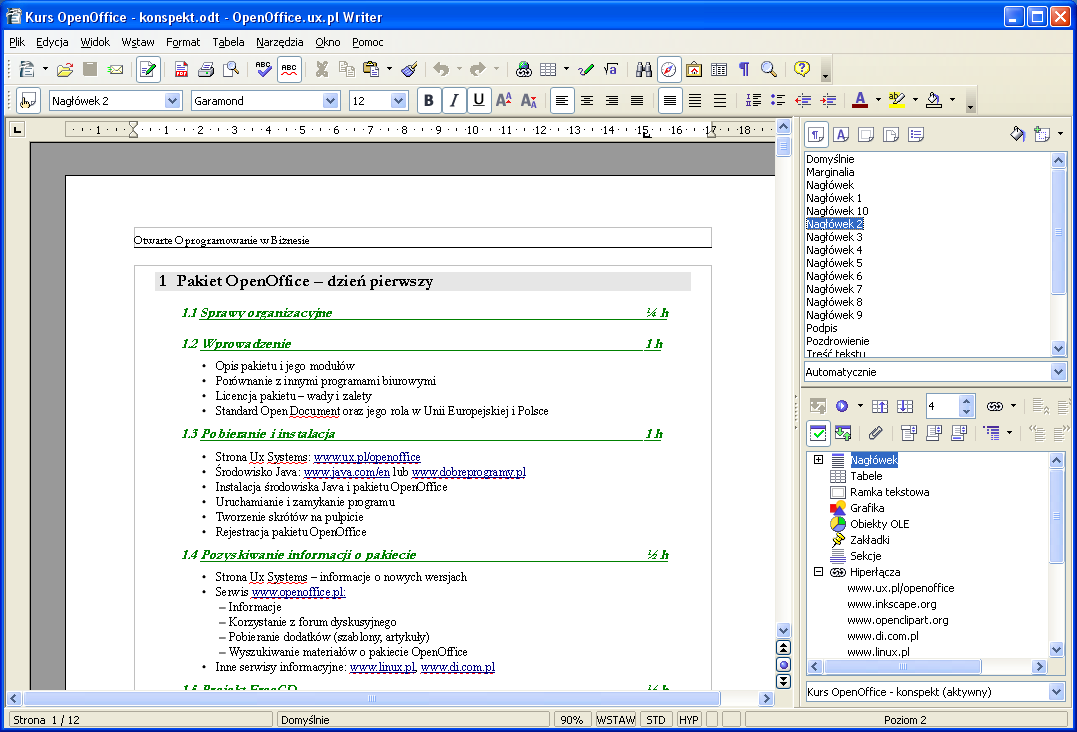Click the Format Paintbrush icon

pos(409,69)
